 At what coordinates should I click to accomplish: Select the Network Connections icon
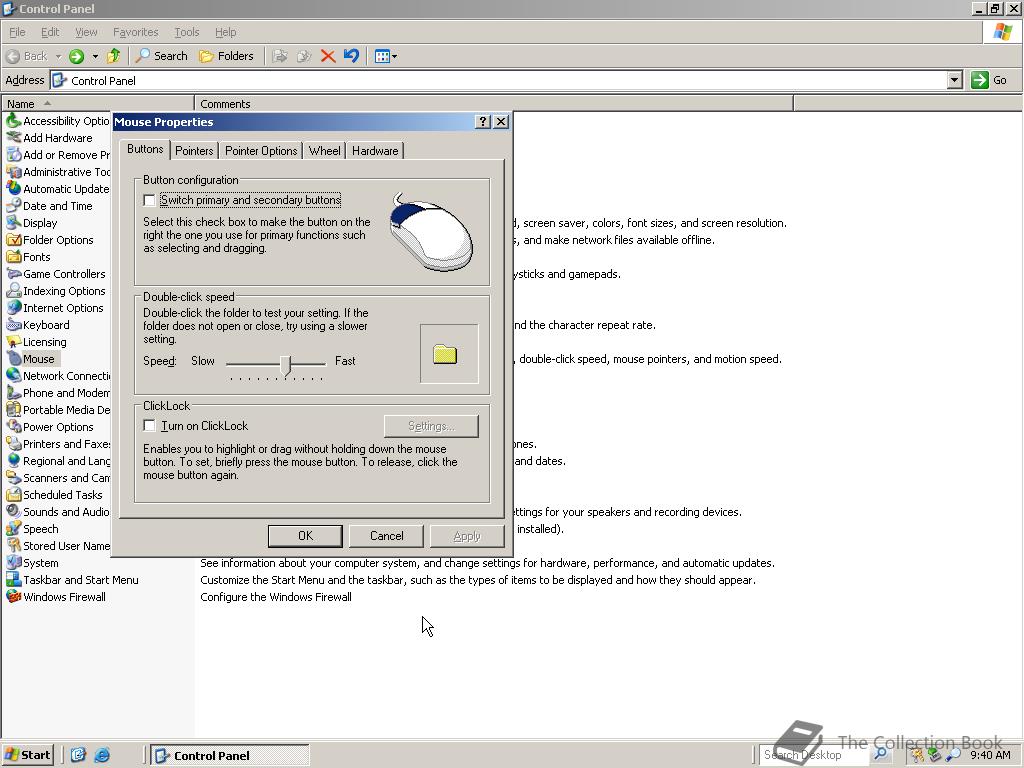point(14,376)
